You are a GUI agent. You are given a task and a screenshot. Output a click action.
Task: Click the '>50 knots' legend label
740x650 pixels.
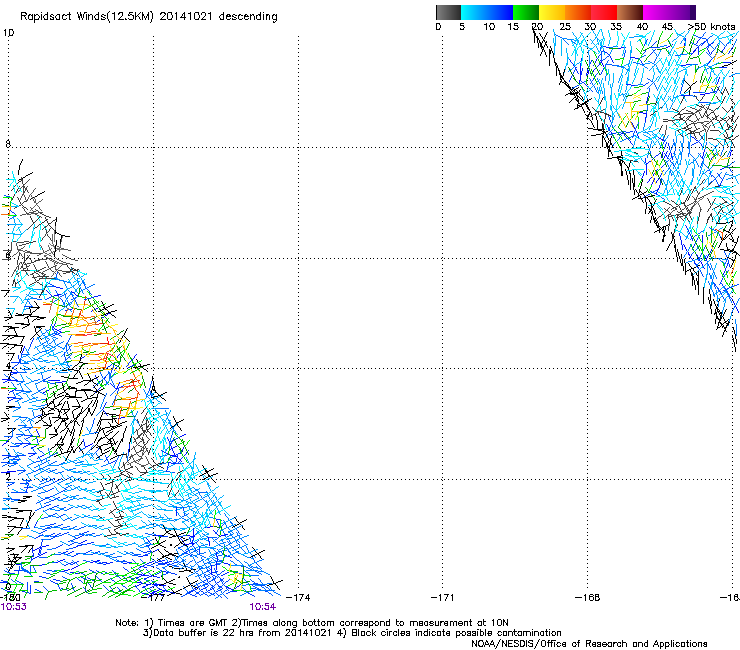pos(712,27)
